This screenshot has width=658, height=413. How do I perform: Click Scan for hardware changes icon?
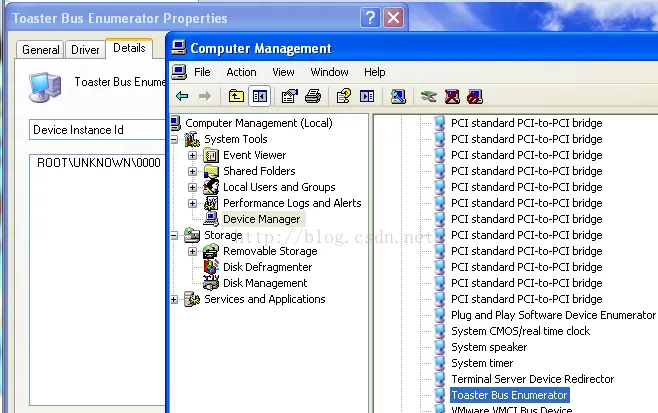coord(398,97)
